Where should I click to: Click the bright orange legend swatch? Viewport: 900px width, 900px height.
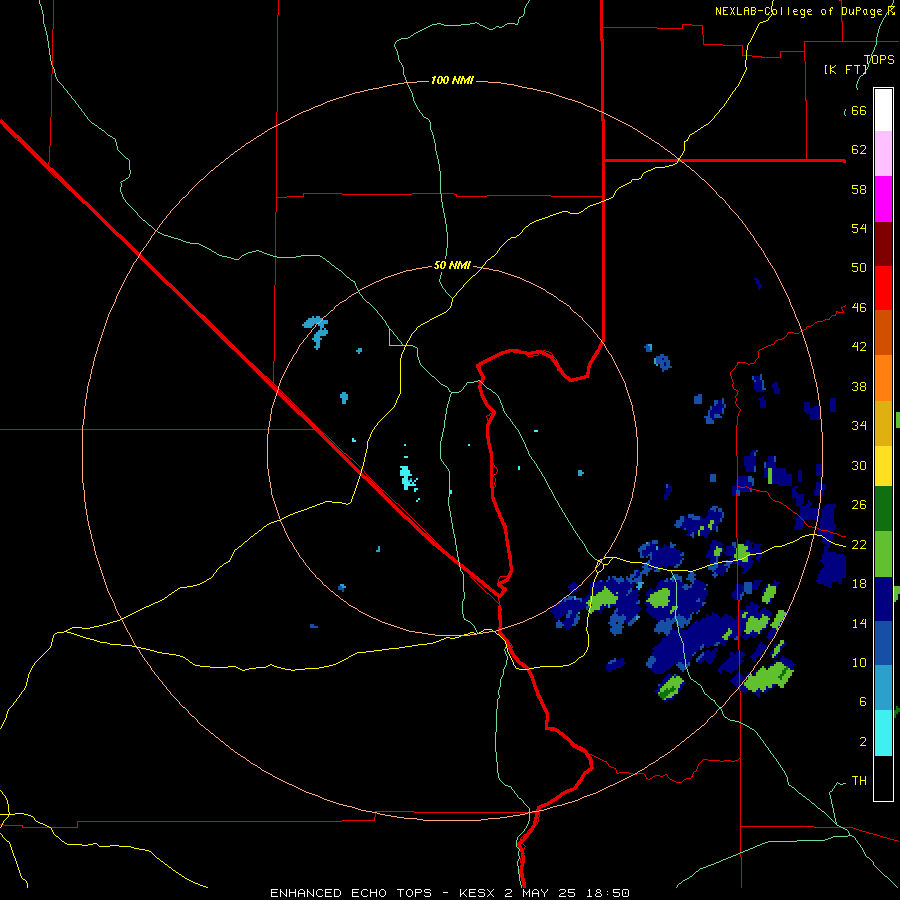[x=883, y=378]
